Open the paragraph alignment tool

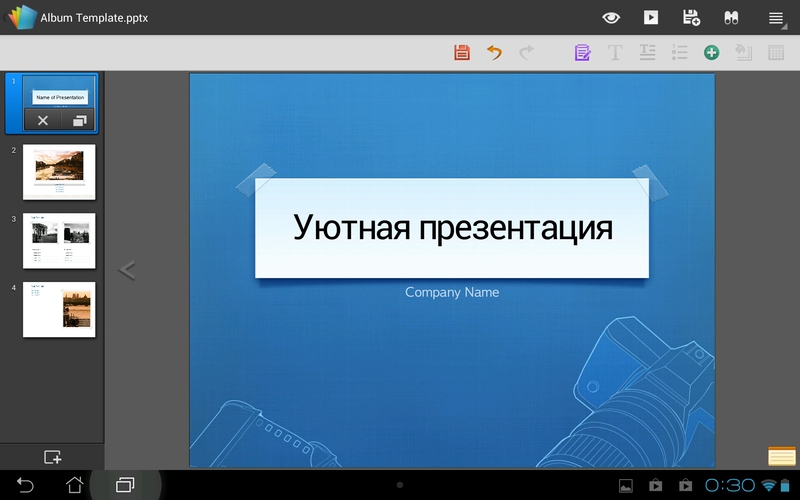point(647,53)
